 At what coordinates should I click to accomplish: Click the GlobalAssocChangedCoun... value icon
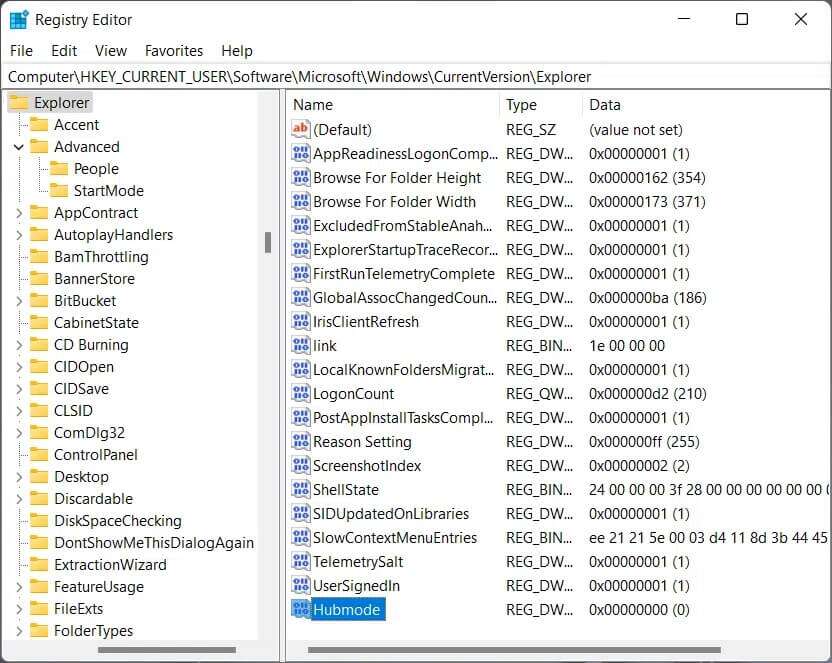300,297
